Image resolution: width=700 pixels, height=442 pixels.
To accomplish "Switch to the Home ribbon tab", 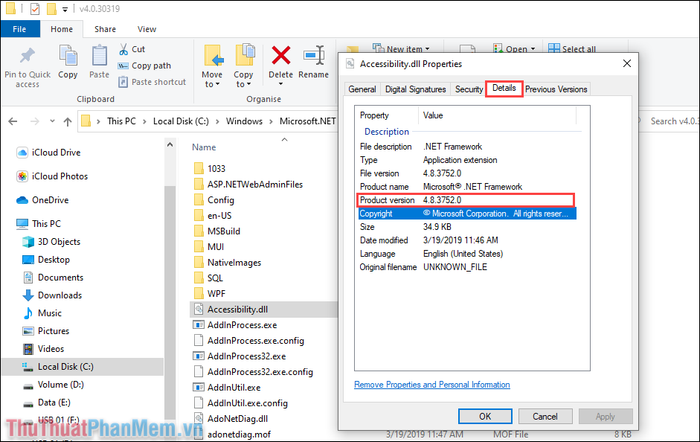I will [x=62, y=29].
